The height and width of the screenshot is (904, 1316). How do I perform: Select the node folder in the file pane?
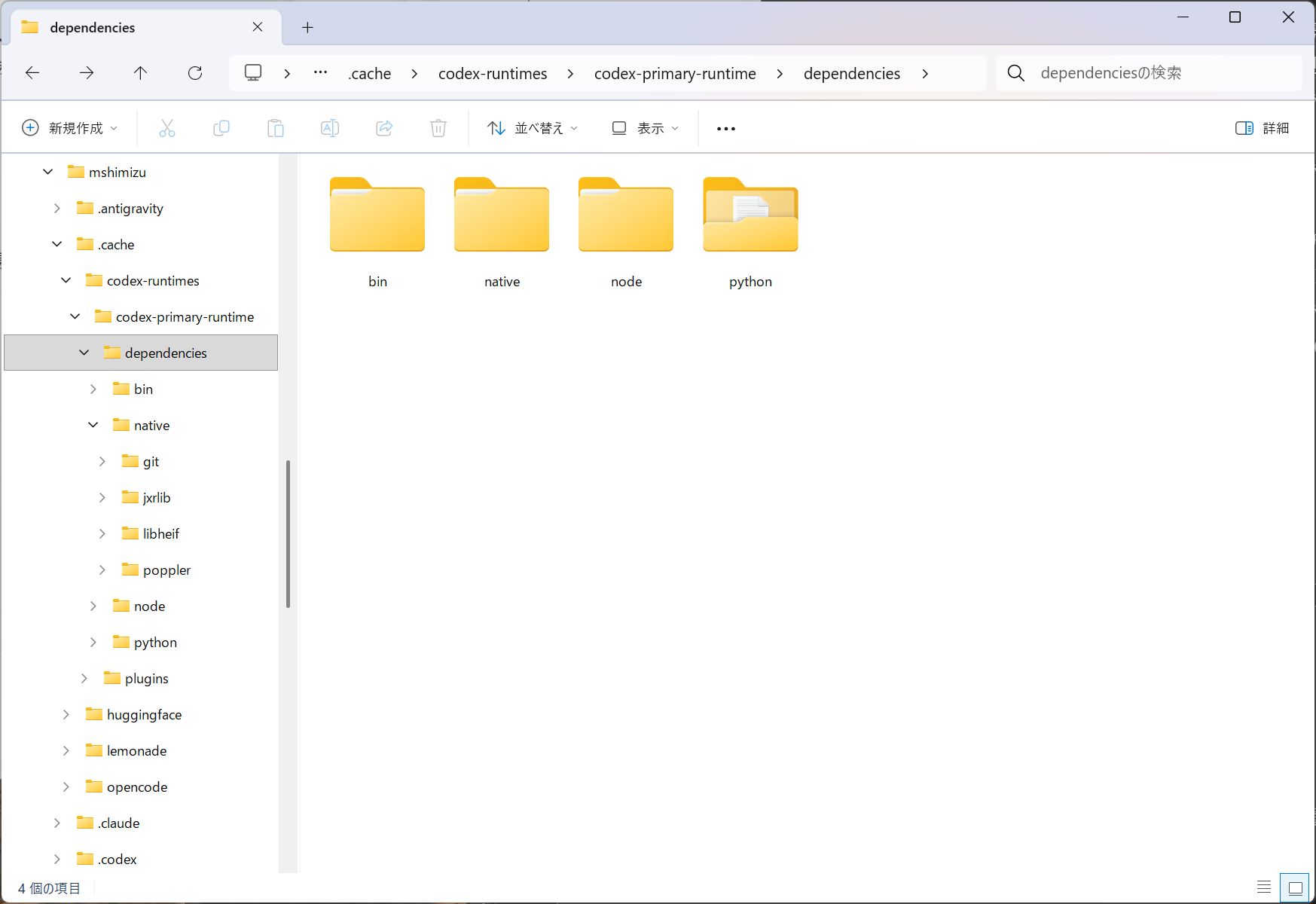point(626,234)
